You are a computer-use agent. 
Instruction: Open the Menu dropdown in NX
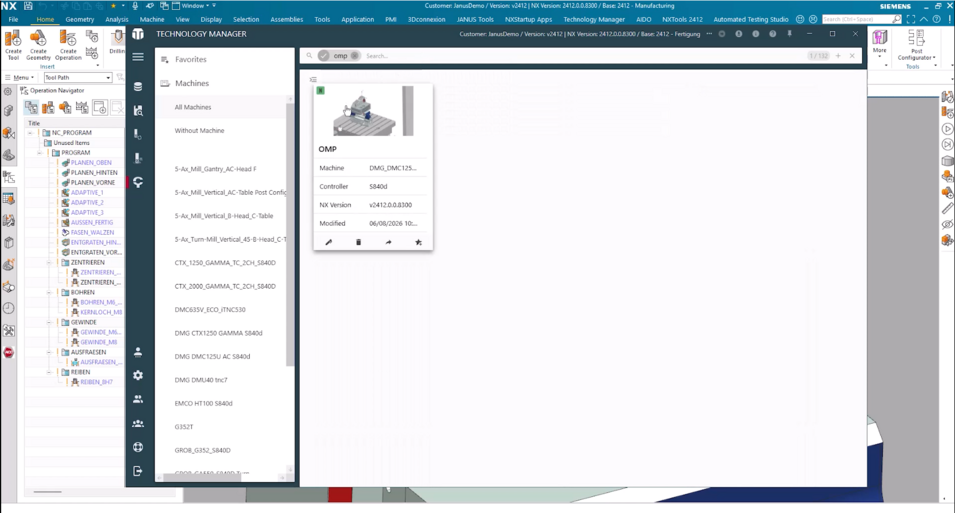point(19,77)
